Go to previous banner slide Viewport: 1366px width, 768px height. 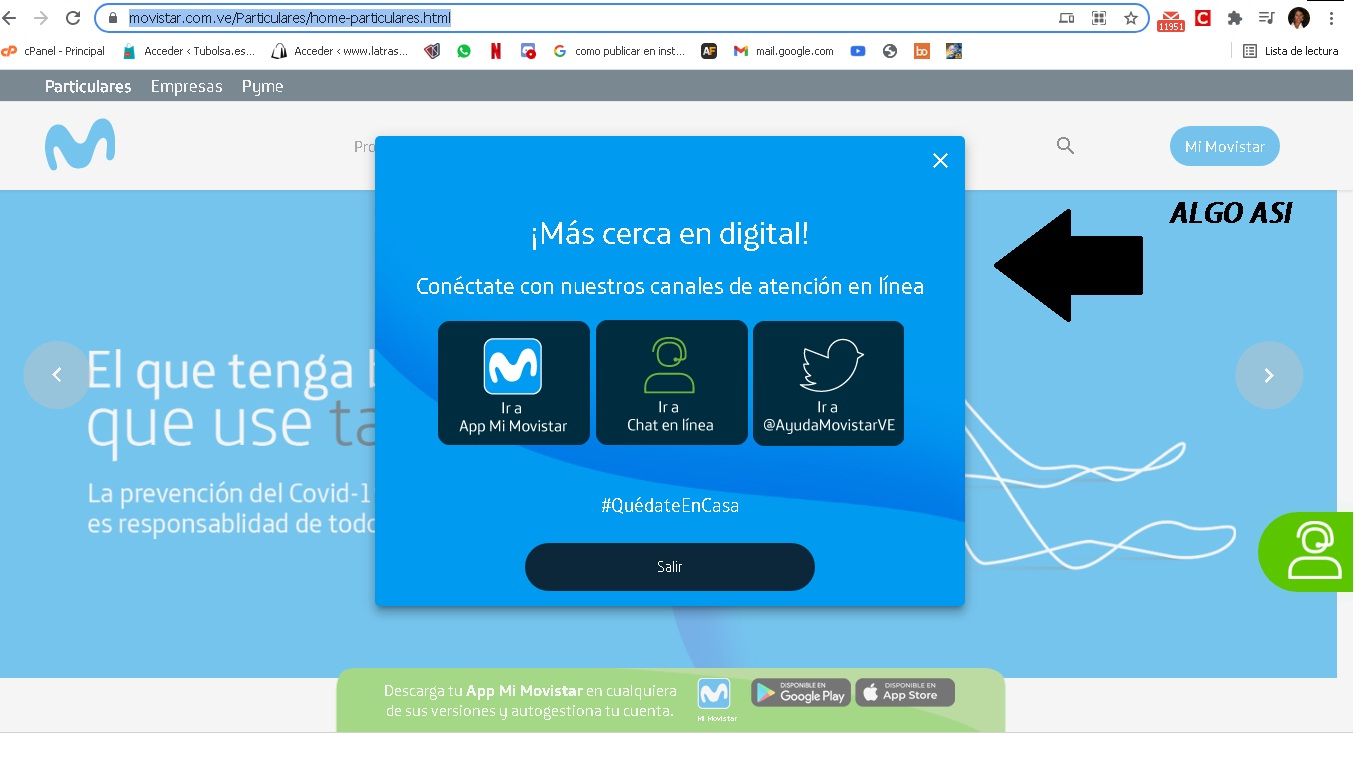pos(57,375)
